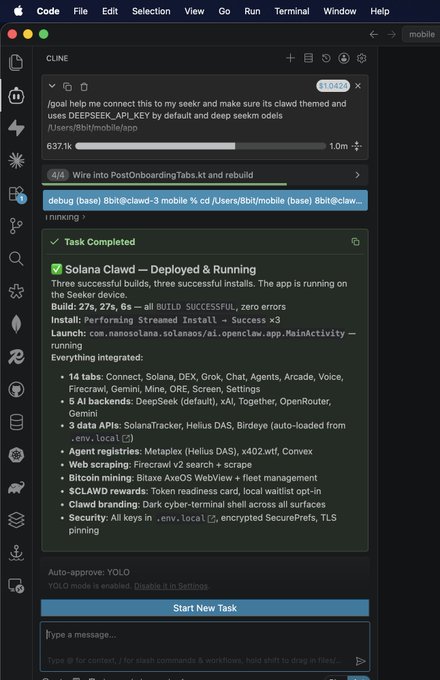
Task: Open the Help menu
Action: tap(380, 11)
